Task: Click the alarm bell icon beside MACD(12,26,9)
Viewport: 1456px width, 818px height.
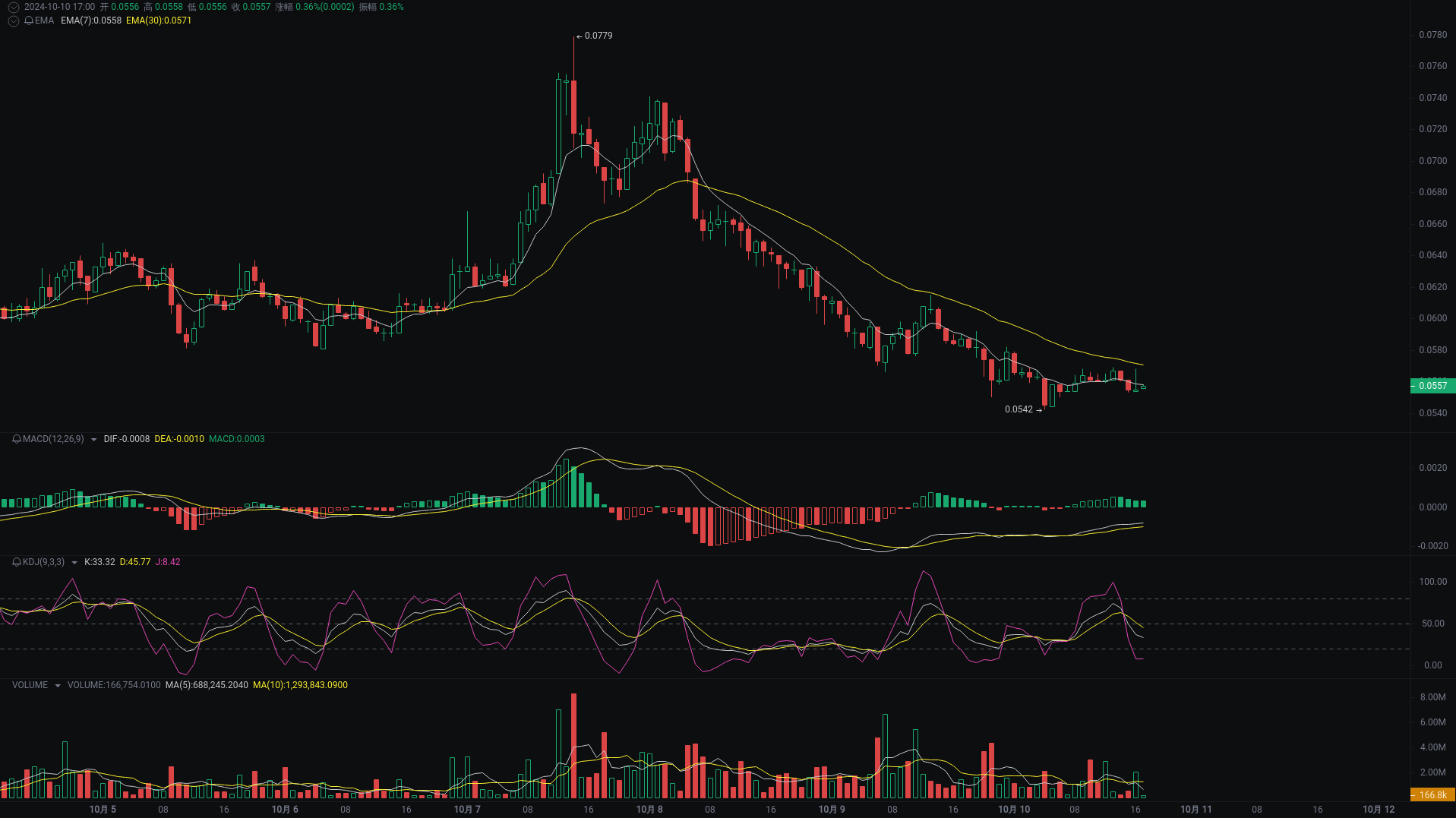Action: [x=15, y=438]
